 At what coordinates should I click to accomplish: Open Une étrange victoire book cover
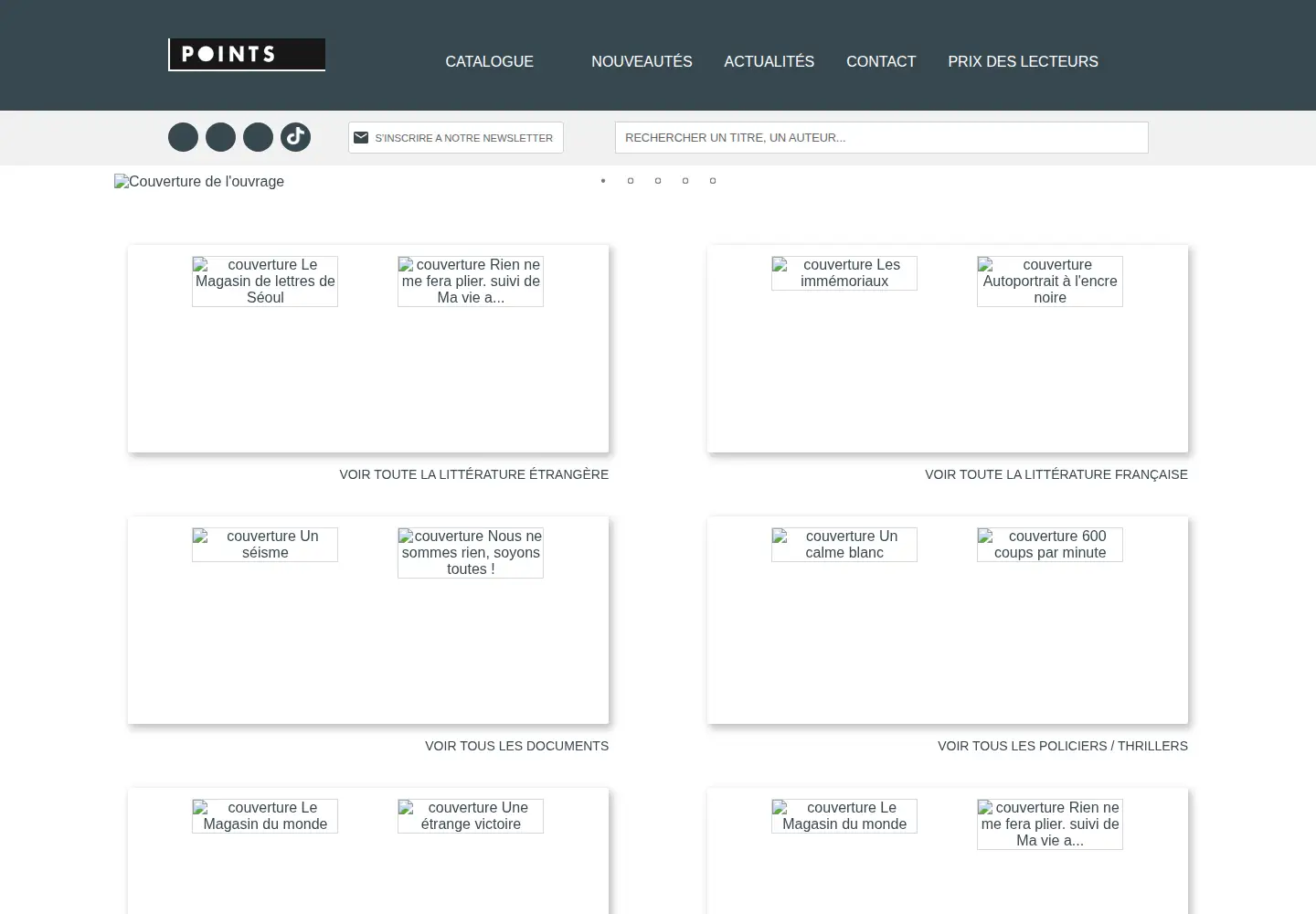471,816
